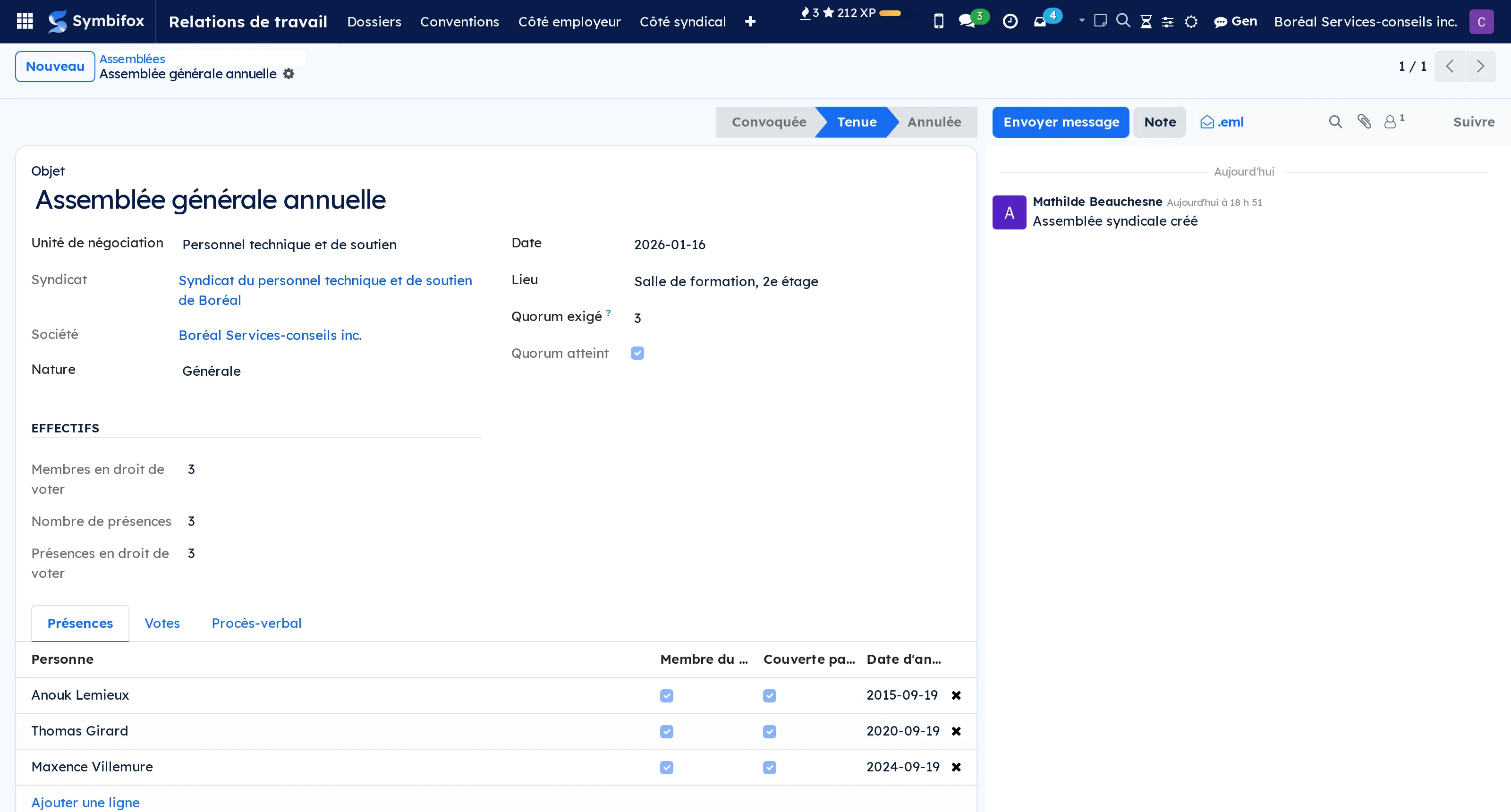
Task: Set status to Annulée
Action: [x=934, y=122]
